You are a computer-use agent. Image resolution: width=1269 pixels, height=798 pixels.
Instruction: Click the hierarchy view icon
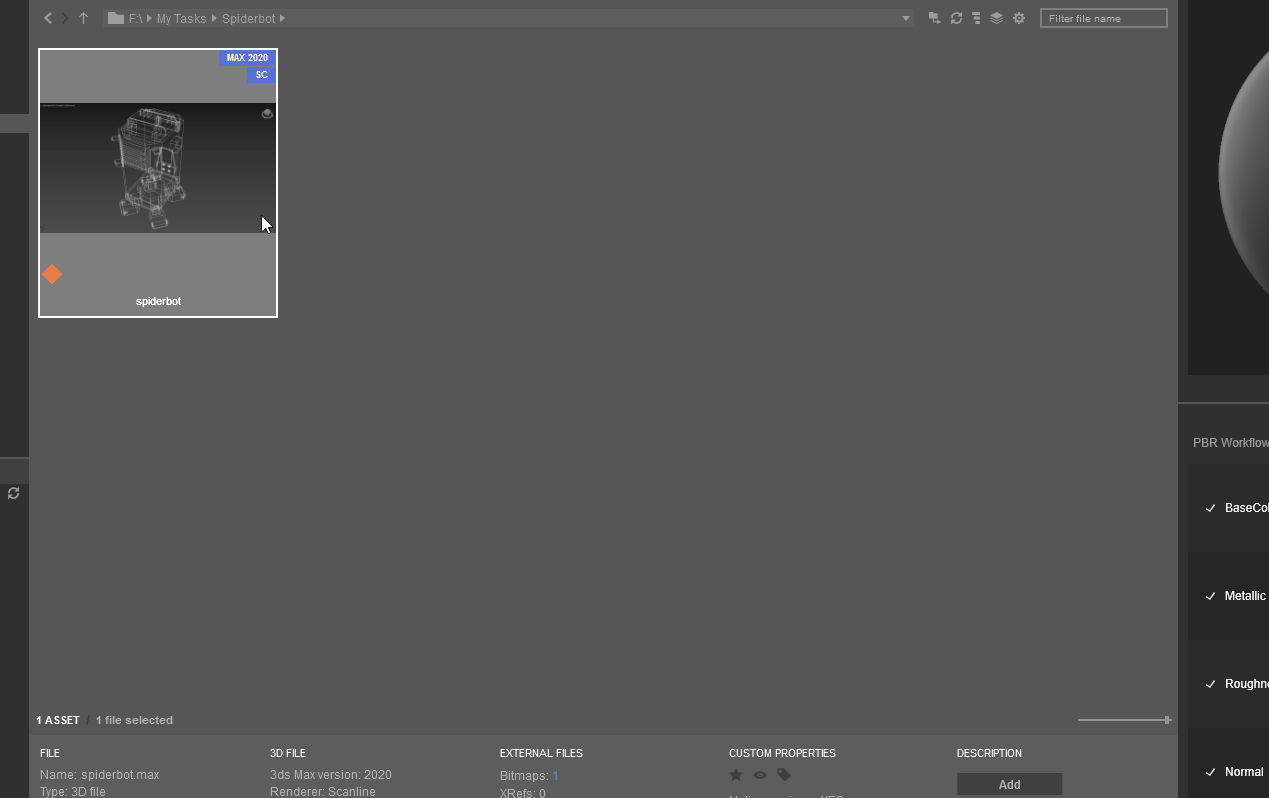coord(976,18)
